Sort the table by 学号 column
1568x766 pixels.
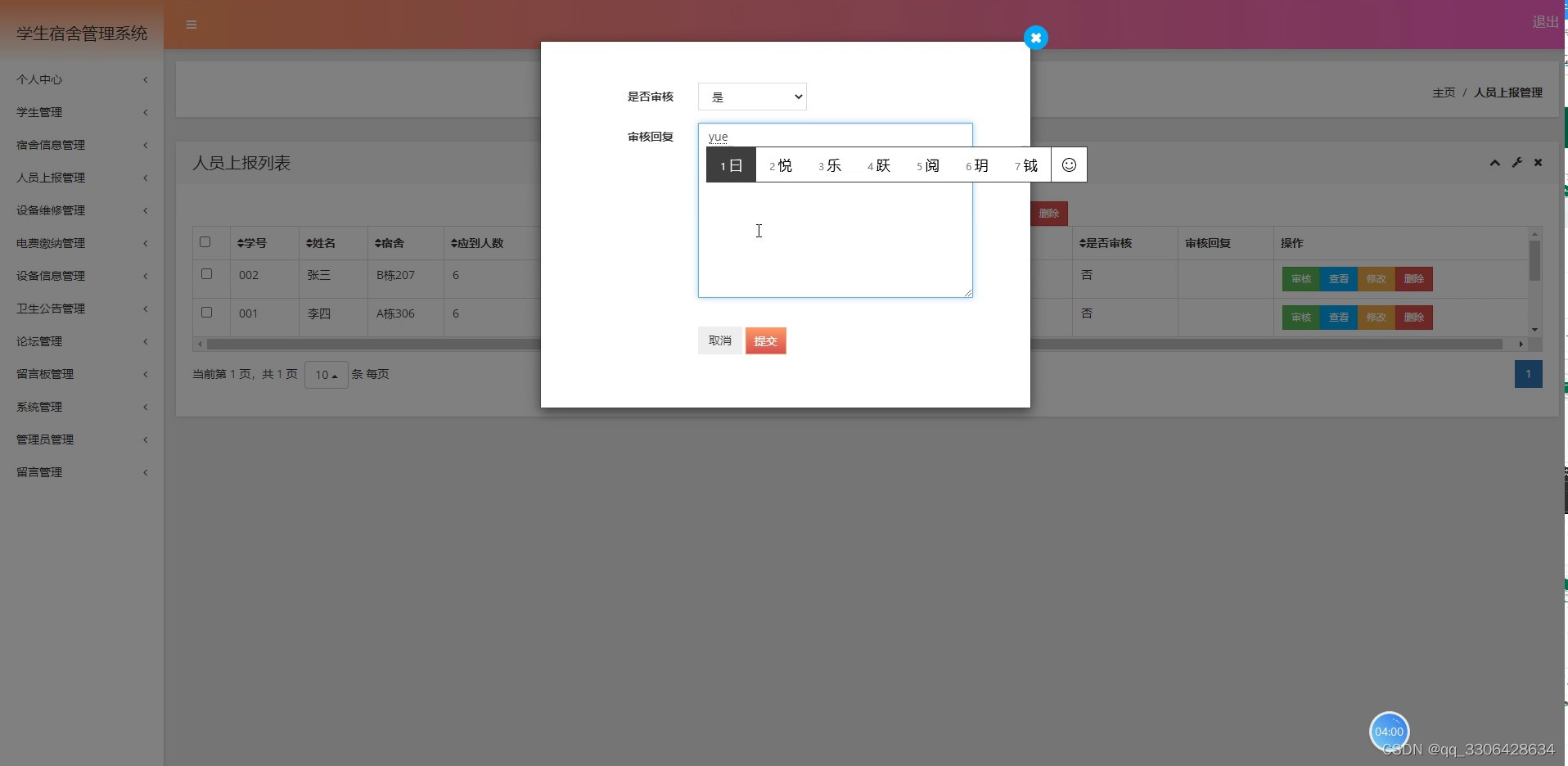pyautogui.click(x=251, y=243)
